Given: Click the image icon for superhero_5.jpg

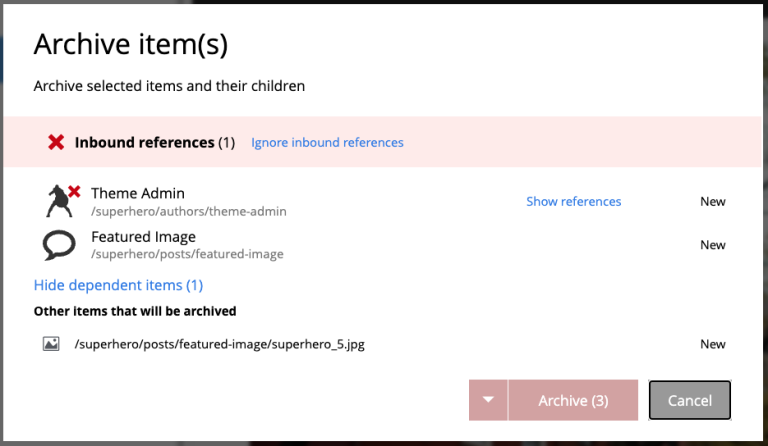Looking at the screenshot, I should (x=51, y=344).
